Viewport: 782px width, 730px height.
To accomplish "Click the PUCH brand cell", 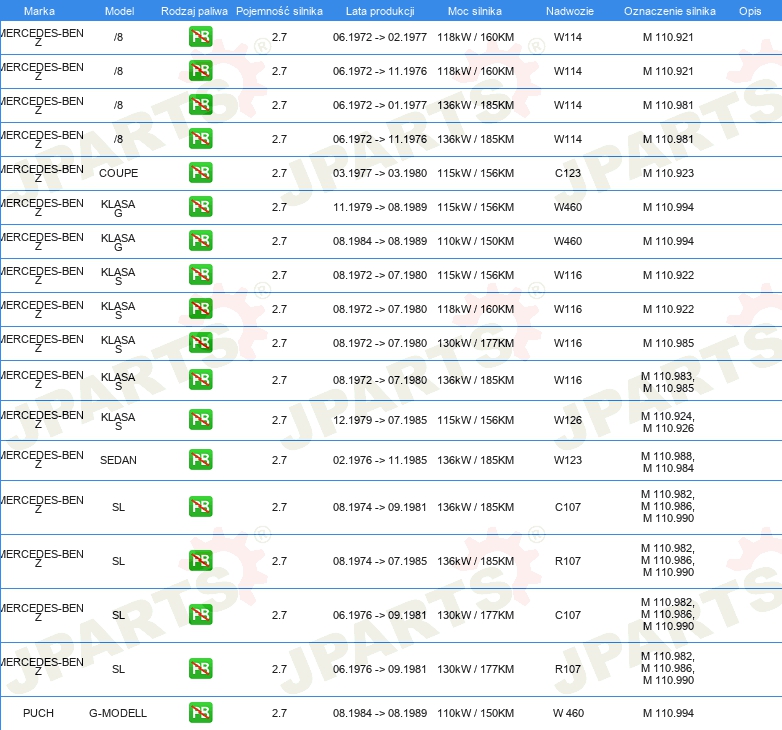I will tap(38, 713).
